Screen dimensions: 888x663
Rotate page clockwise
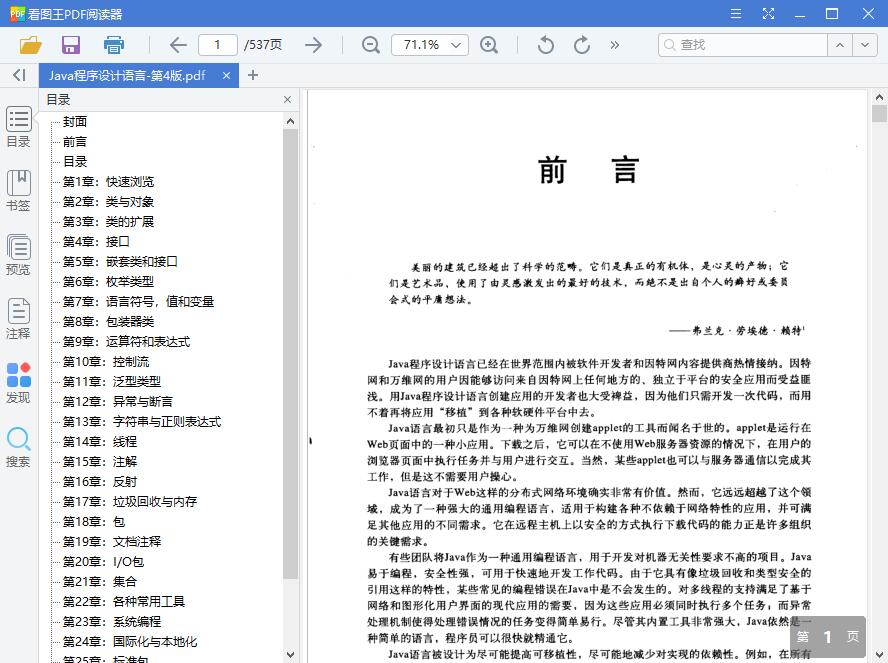(x=582, y=45)
